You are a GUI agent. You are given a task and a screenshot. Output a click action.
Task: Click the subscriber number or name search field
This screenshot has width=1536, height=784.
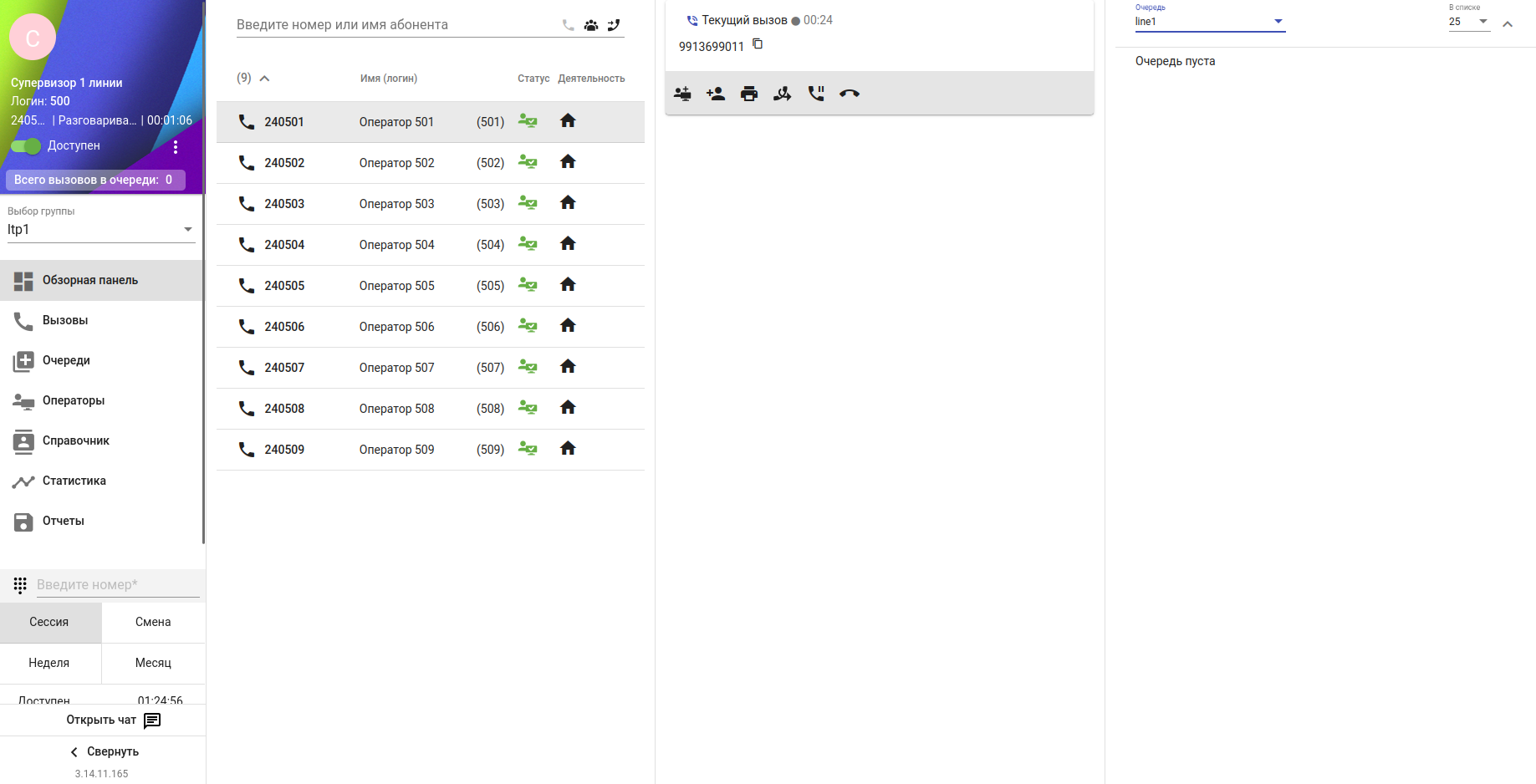tap(393, 25)
